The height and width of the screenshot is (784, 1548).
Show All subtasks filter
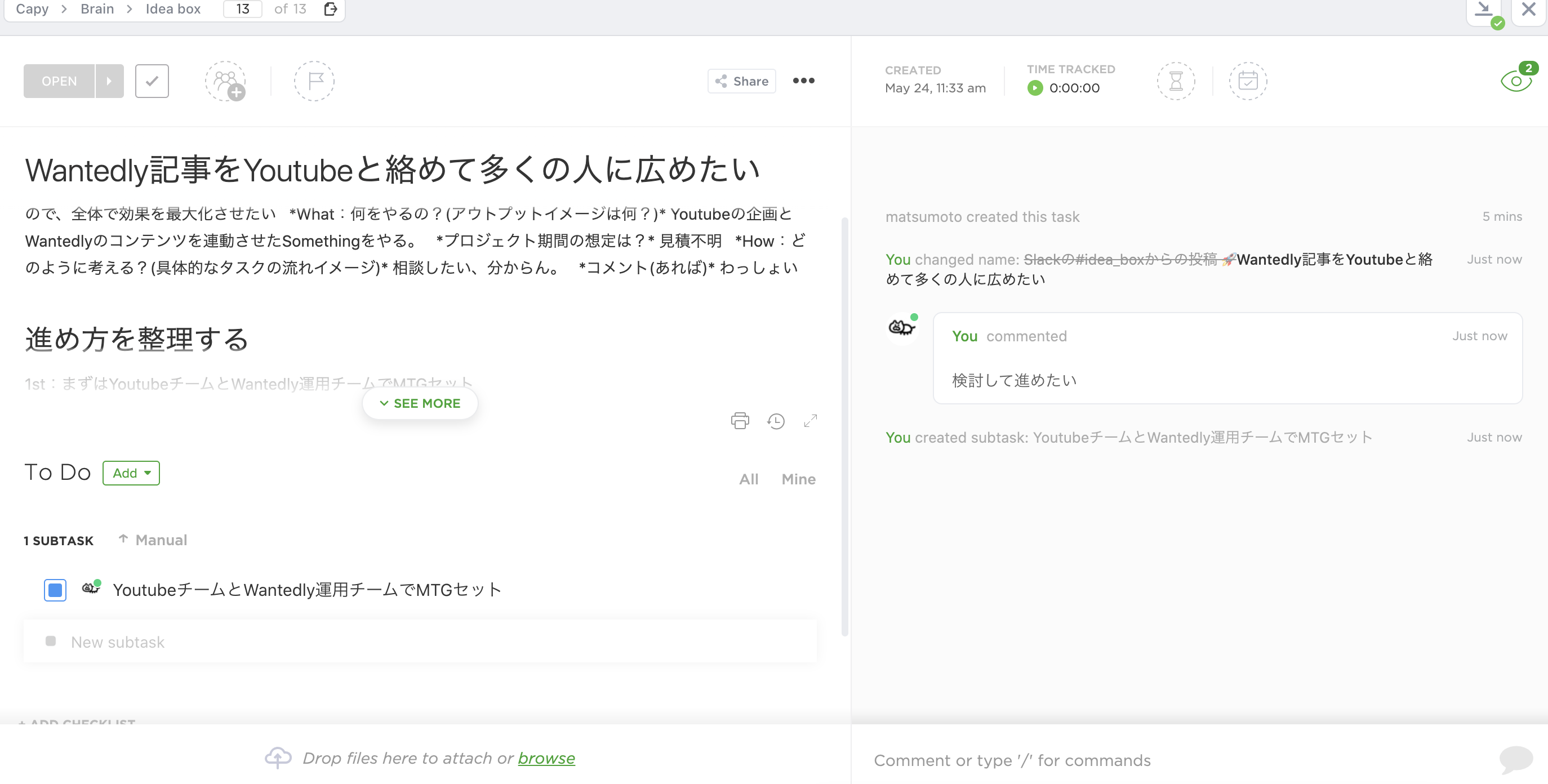tap(749, 479)
